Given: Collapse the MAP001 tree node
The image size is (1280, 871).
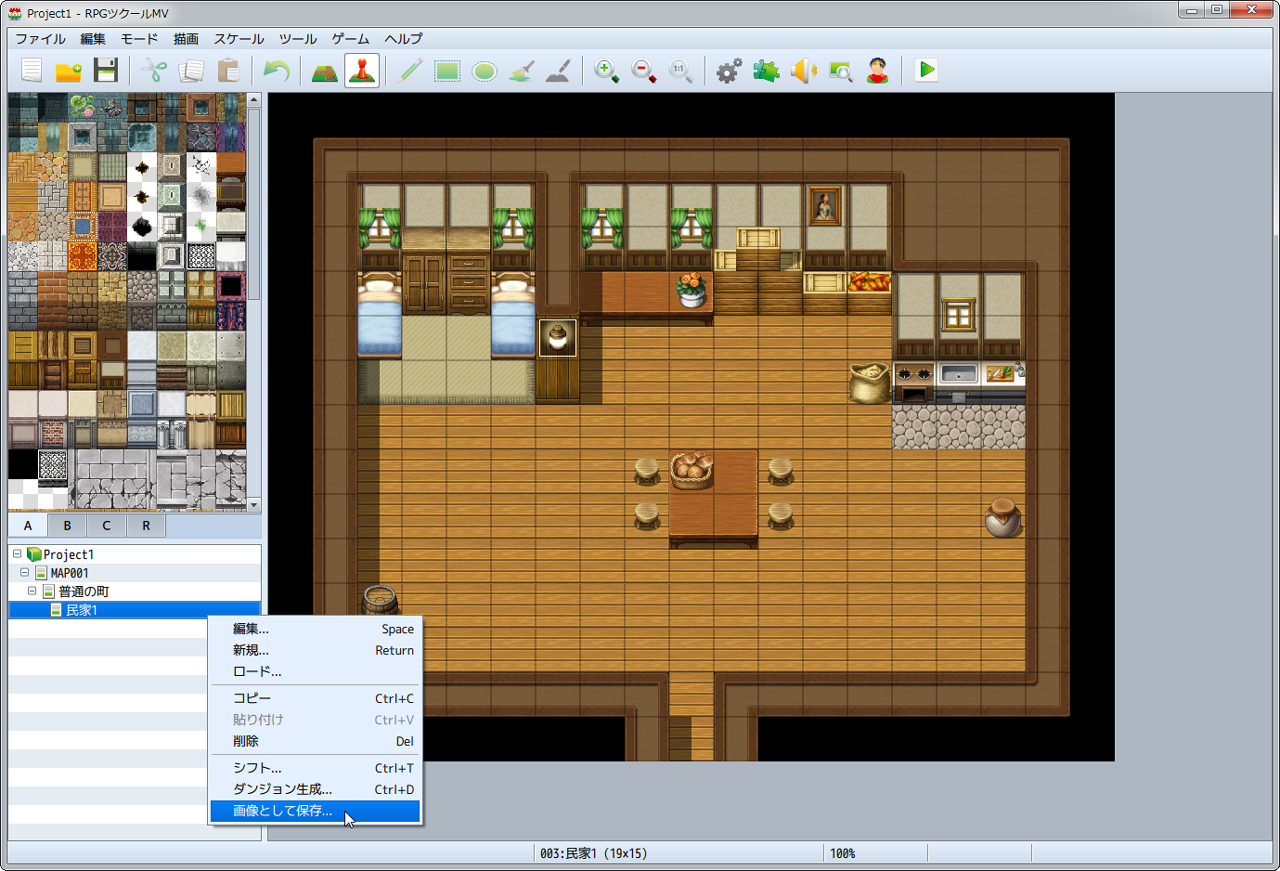Looking at the screenshot, I should click(x=25, y=573).
